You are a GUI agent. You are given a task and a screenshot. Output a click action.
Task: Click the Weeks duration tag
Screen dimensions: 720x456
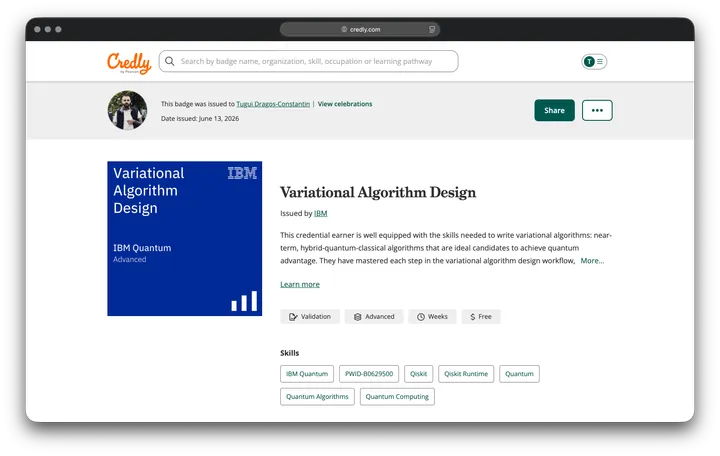coord(432,316)
